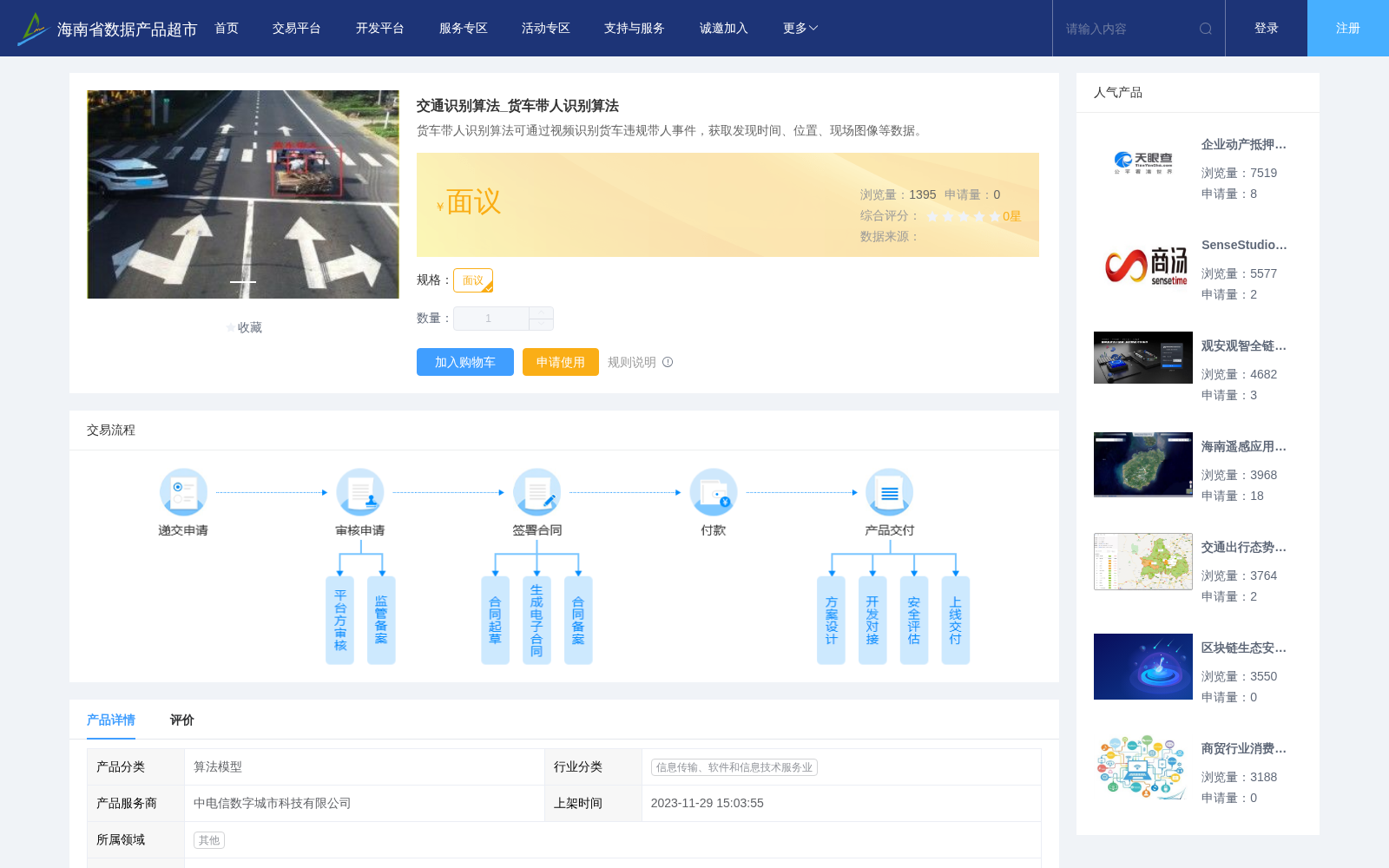Open the 交通出行态势 product title
1389x868 pixels.
[x=1244, y=547]
